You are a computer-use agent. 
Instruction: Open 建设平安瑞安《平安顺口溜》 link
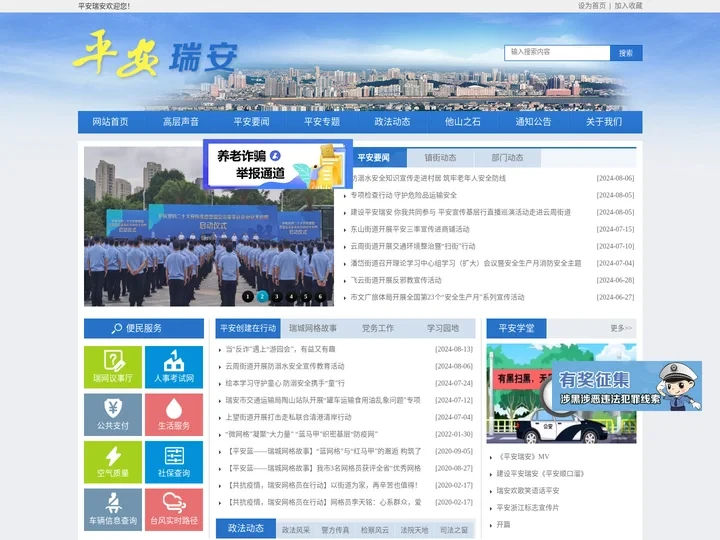click(x=540, y=474)
